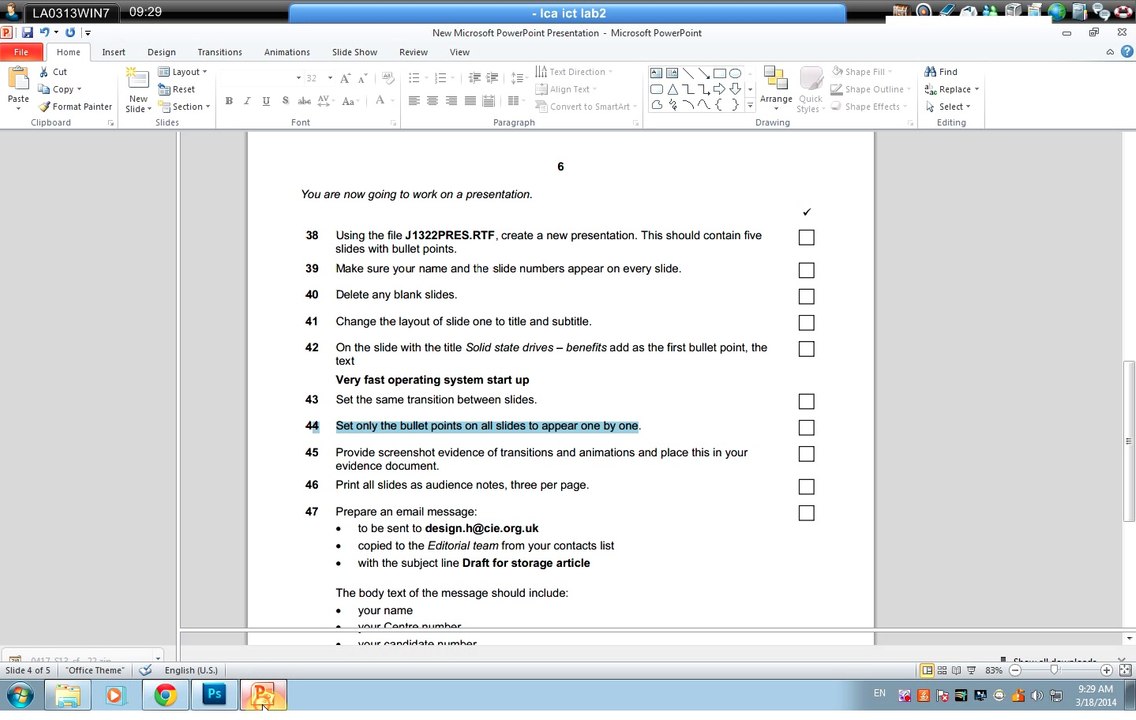Switch to the Insert tab
Image resolution: width=1136 pixels, height=720 pixels.
tap(113, 52)
